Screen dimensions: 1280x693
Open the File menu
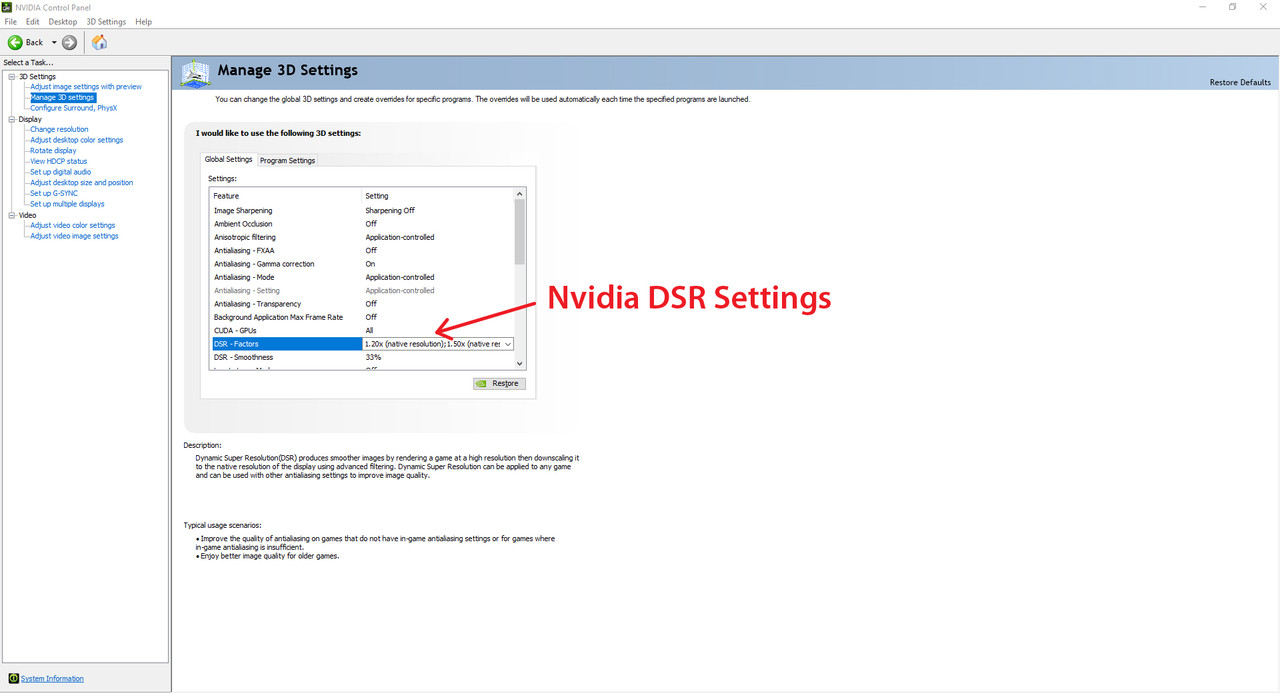click(x=10, y=21)
